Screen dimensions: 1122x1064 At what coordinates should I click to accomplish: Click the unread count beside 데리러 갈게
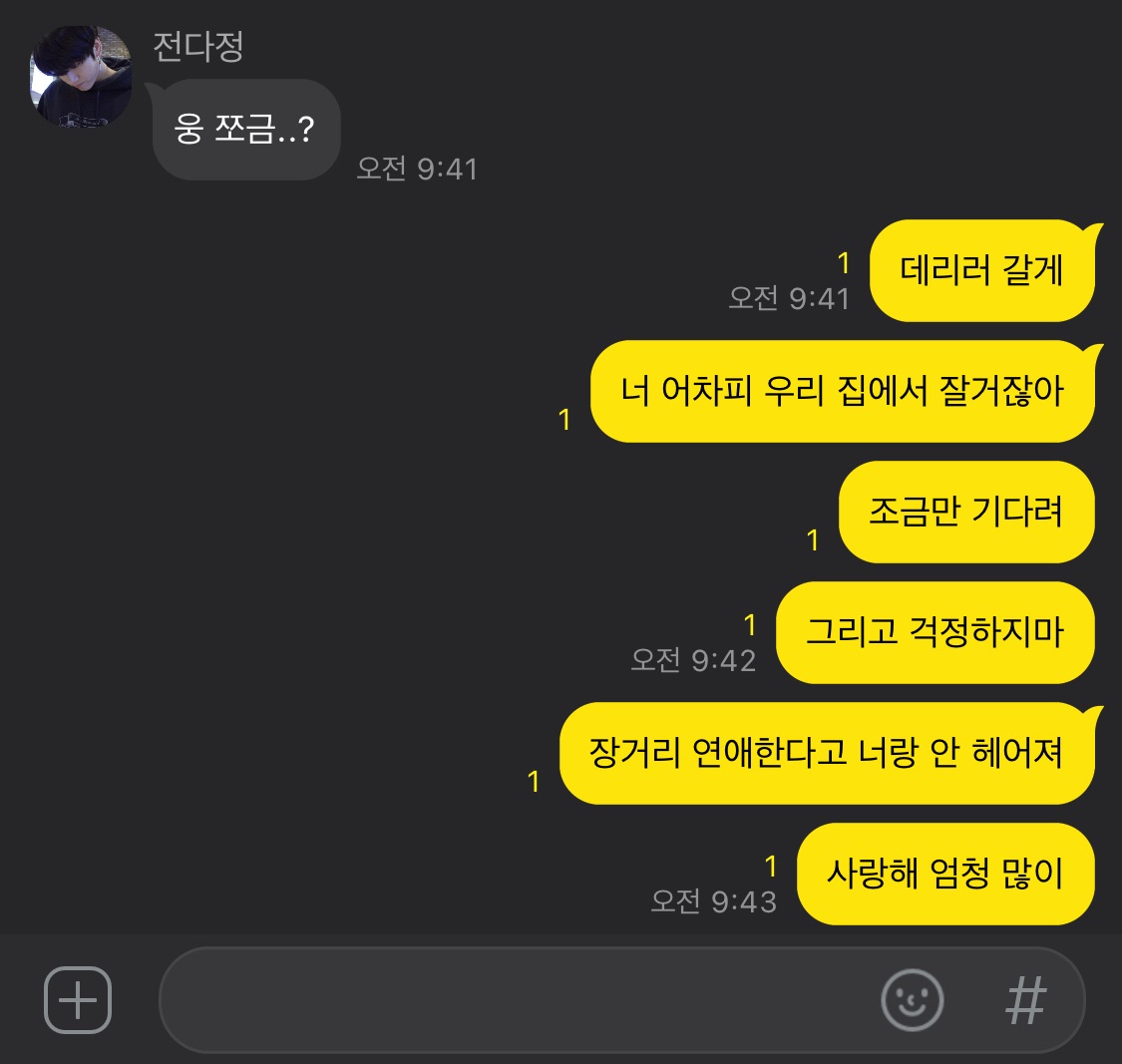tap(844, 263)
